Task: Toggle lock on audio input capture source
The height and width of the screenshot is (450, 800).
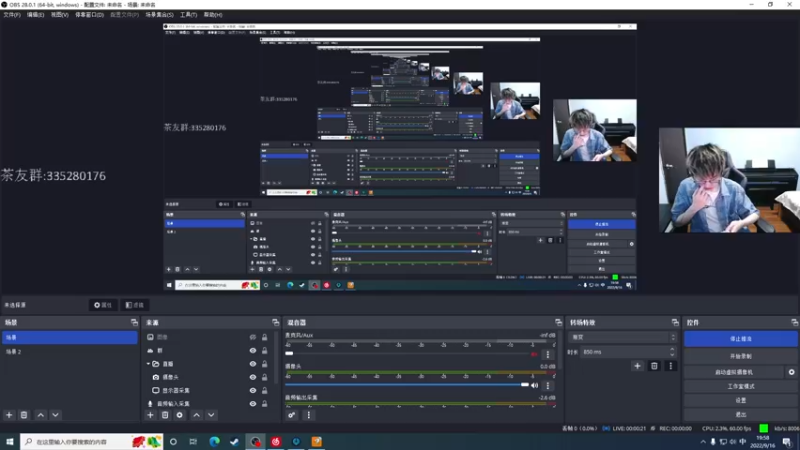Action: 264,404
